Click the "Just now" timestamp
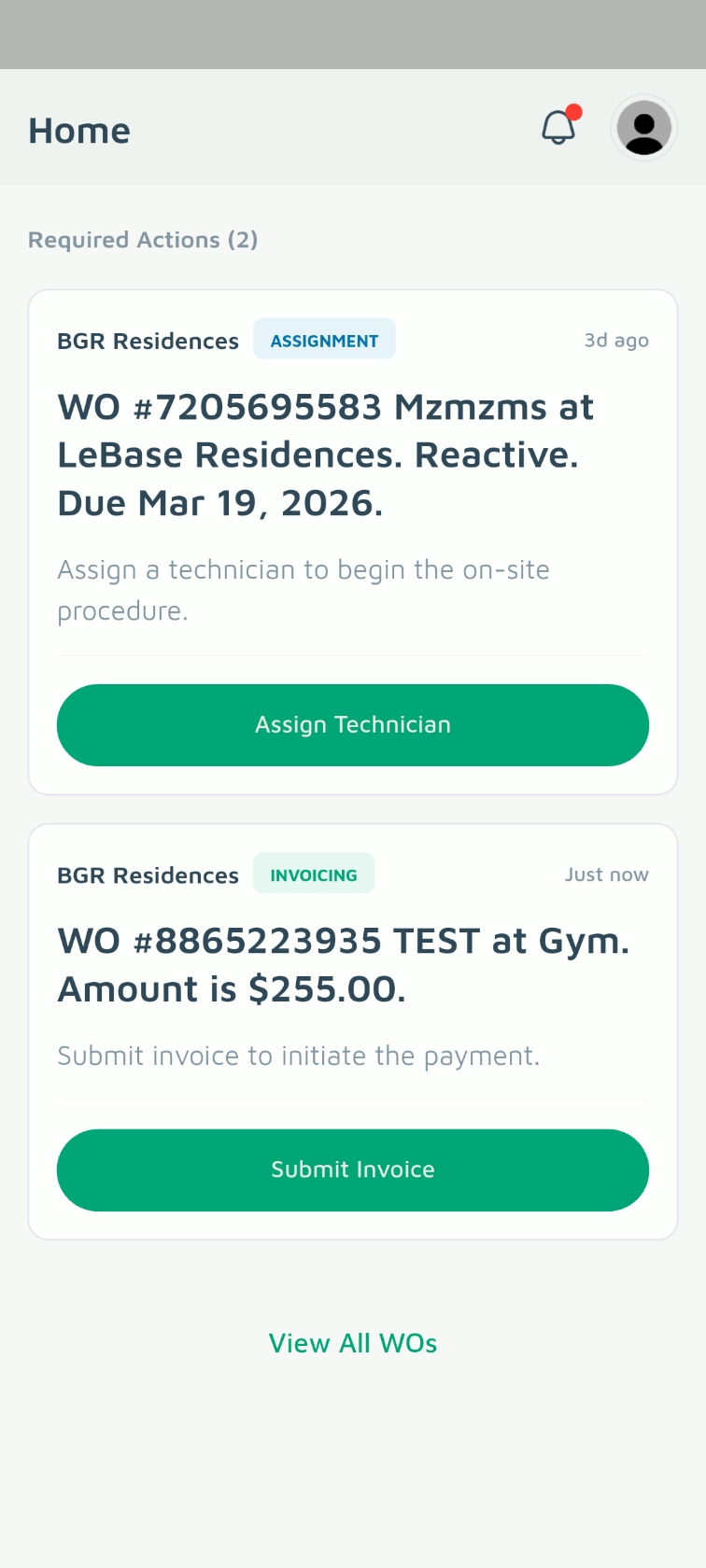The image size is (706, 1568). click(606, 875)
